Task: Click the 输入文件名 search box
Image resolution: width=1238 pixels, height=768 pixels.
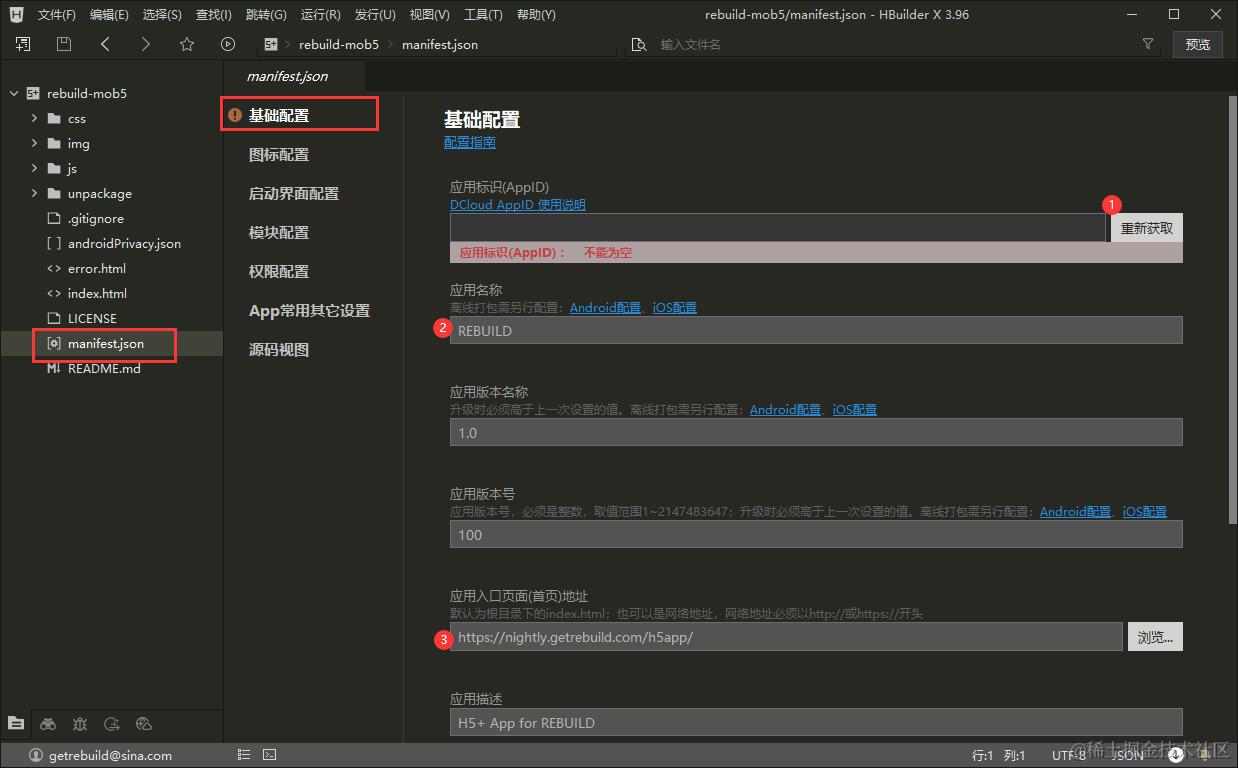Action: 890,45
